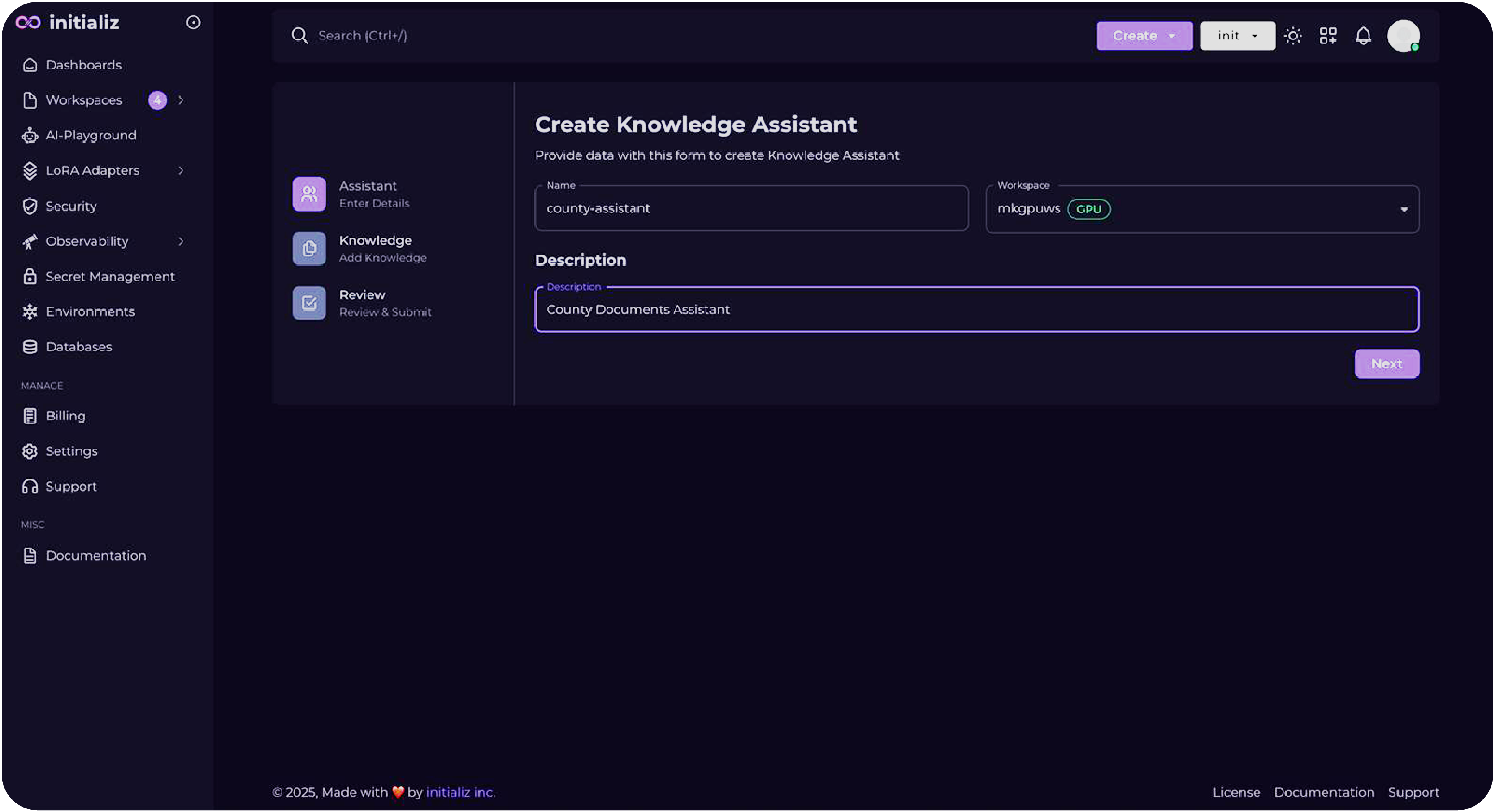Click the Databases cylinder icon
This screenshot has height=812, width=1495.
30,347
